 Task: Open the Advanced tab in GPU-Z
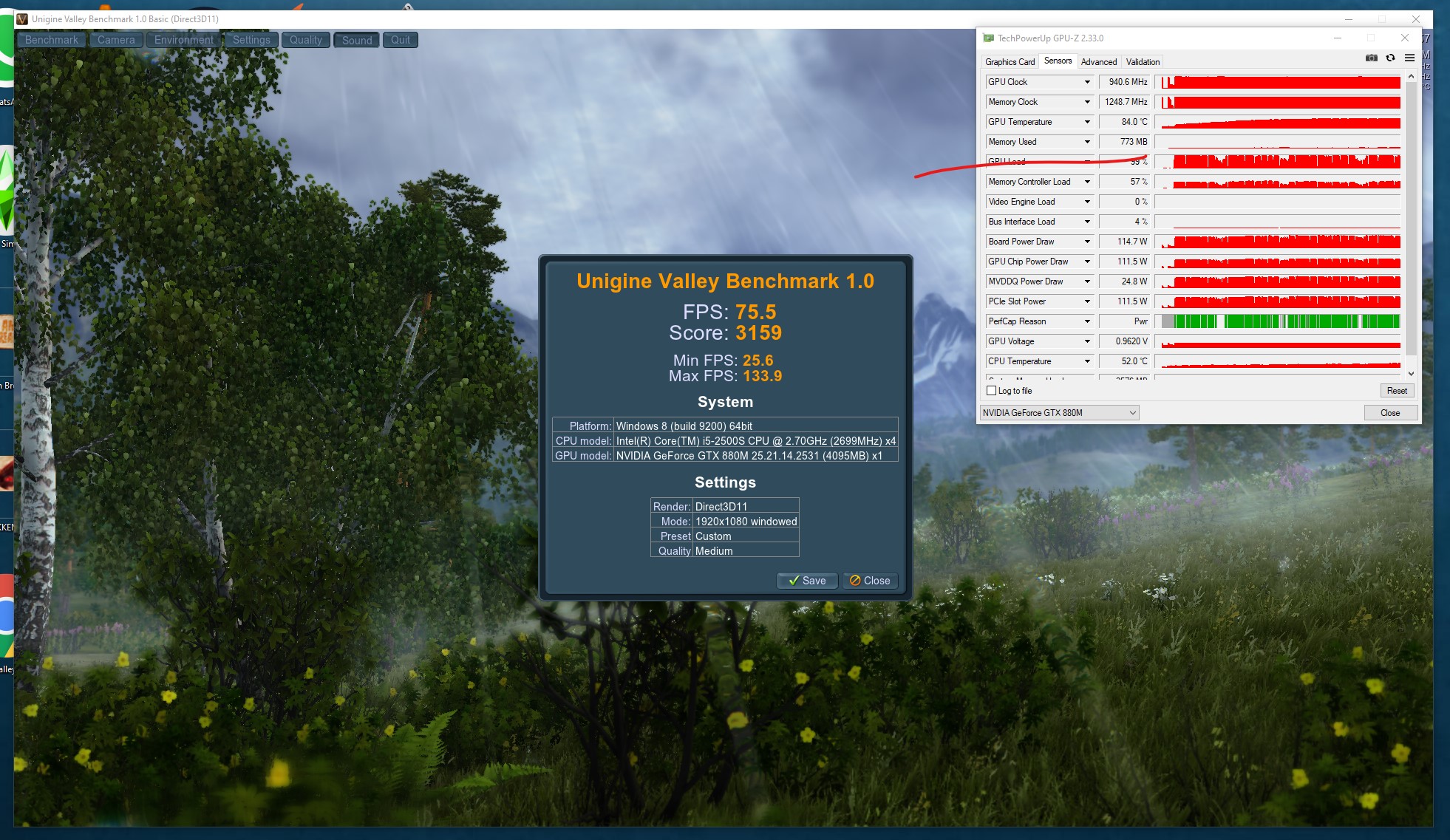click(1098, 62)
